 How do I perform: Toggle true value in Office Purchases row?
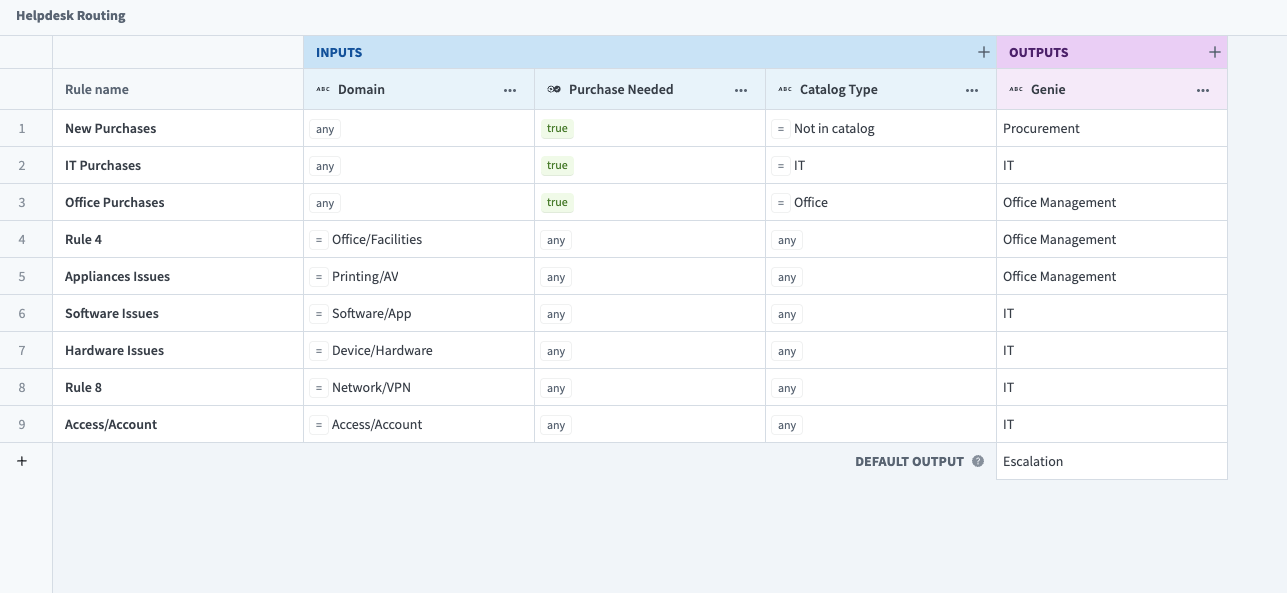pos(557,203)
